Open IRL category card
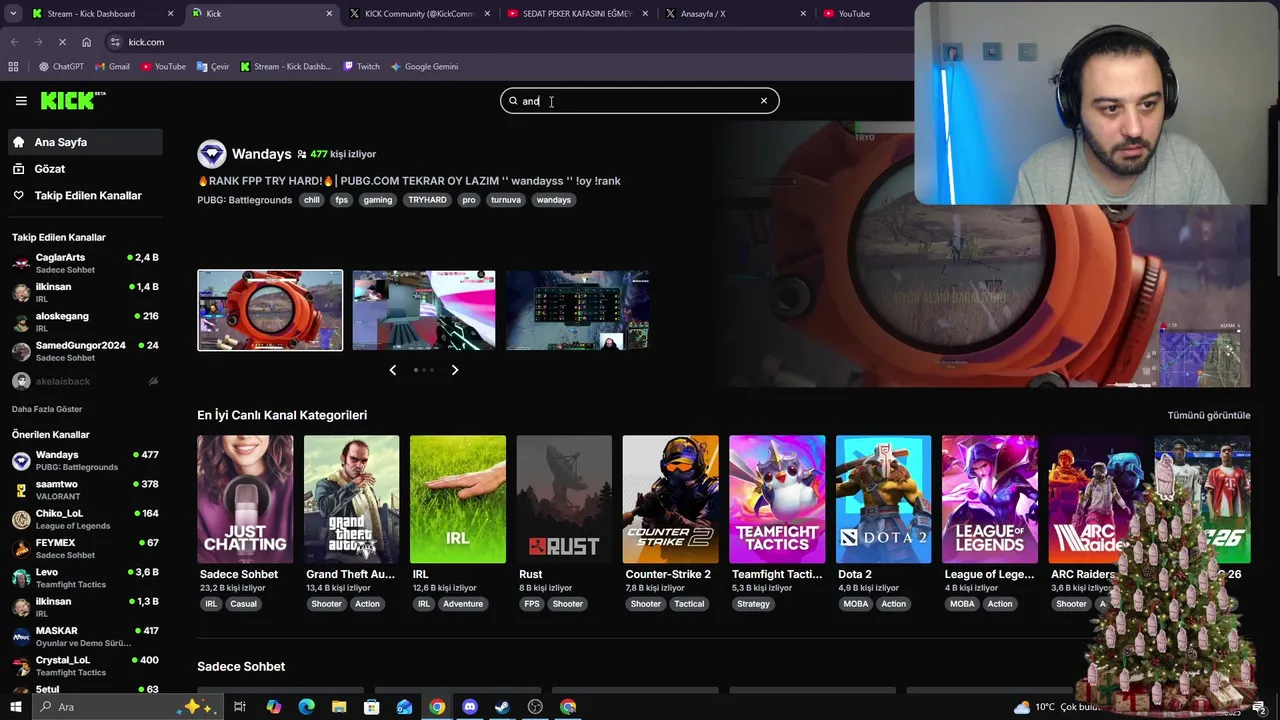Viewport: 1280px width, 720px height. click(458, 499)
